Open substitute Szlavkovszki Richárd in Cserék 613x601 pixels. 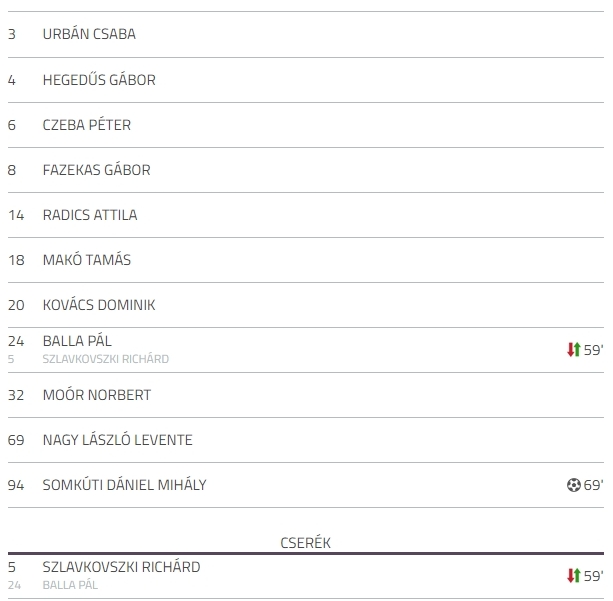point(121,567)
